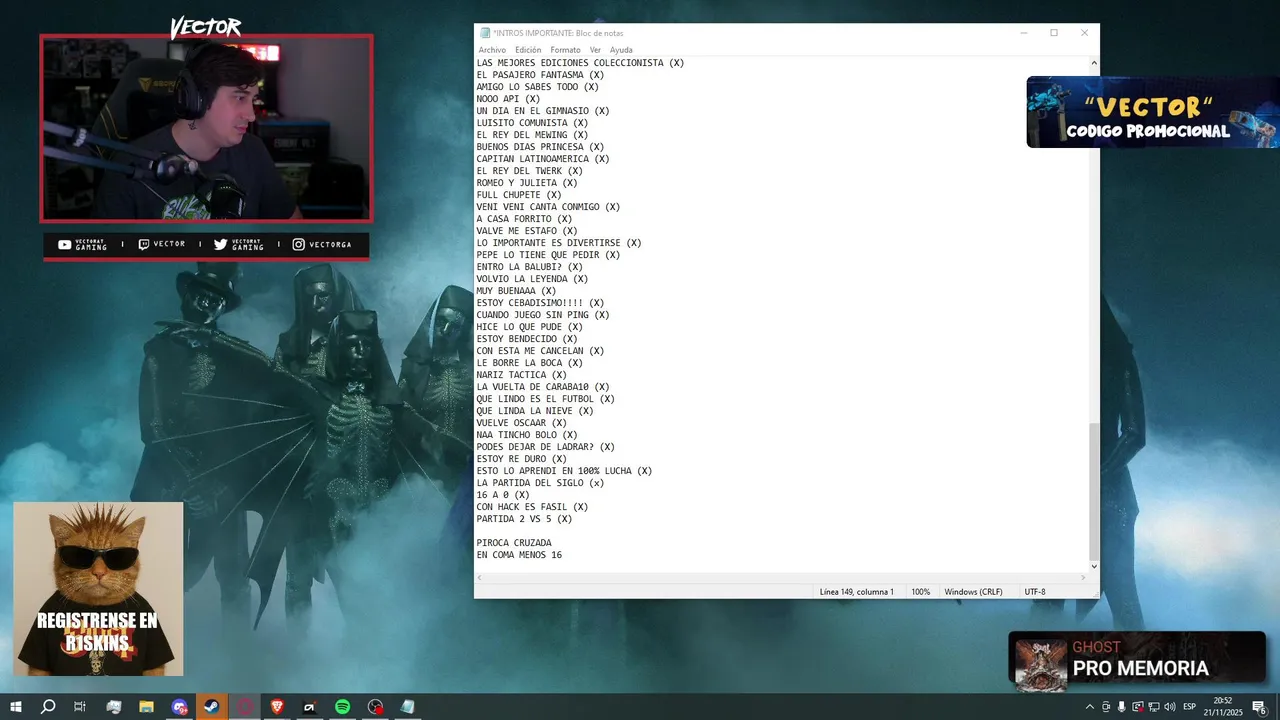Click the line "16 A 0 (X)"
This screenshot has width=1280, height=720.
tap(503, 495)
